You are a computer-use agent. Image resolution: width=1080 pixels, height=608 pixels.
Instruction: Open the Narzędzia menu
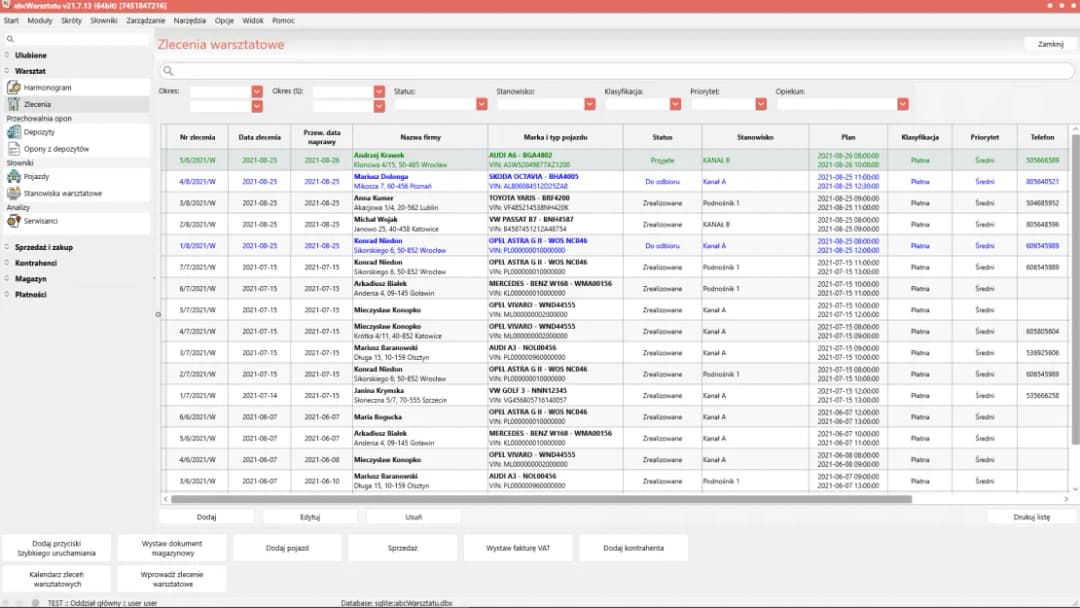tap(189, 20)
